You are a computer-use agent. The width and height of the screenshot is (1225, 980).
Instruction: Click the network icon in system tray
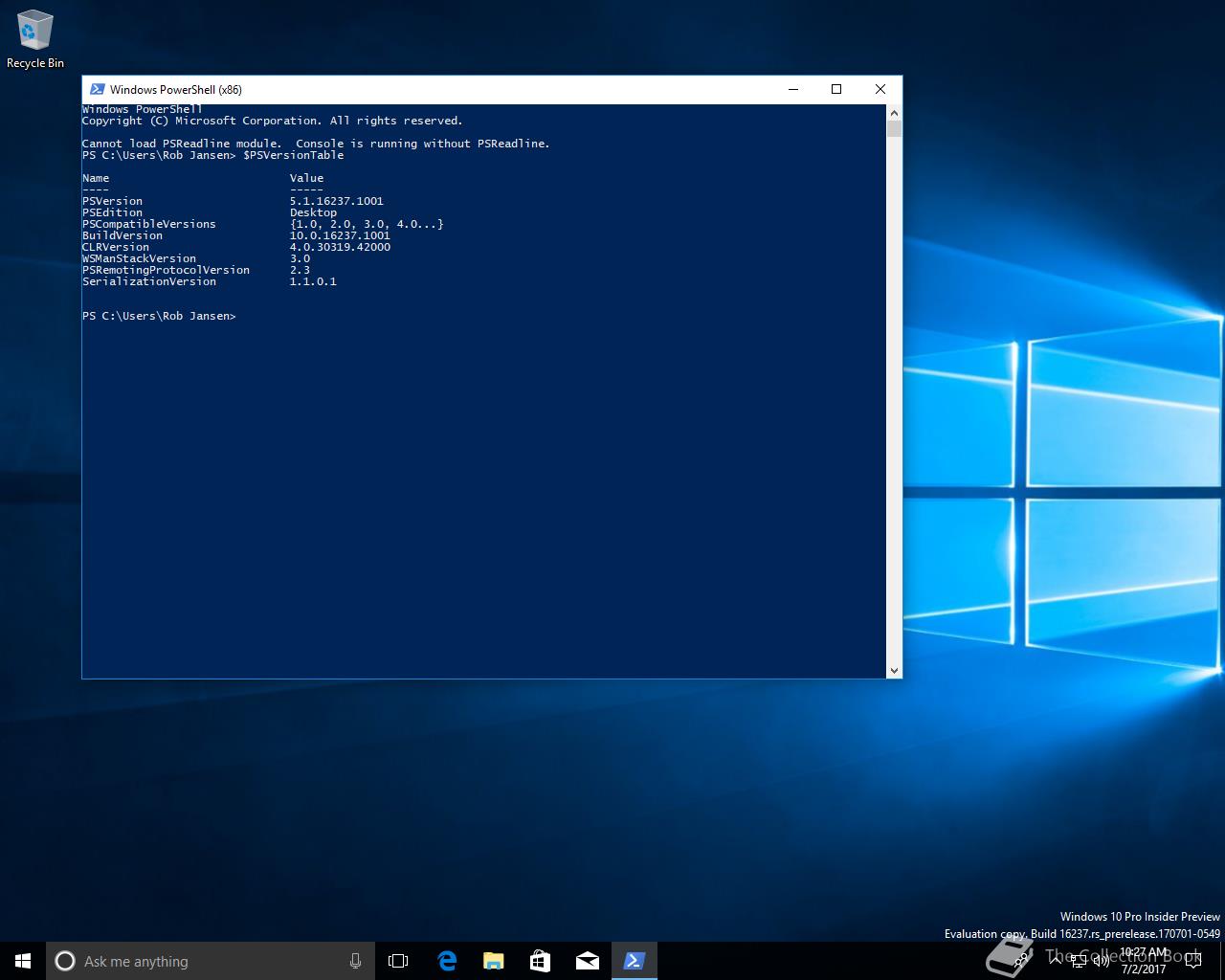pyautogui.click(x=1079, y=961)
